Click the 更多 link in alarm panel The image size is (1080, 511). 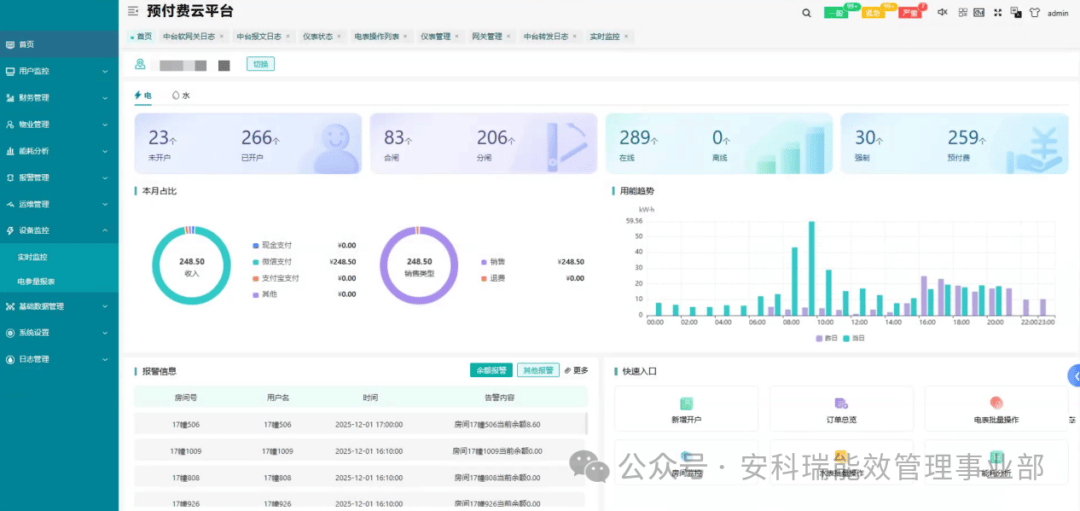tap(576, 370)
